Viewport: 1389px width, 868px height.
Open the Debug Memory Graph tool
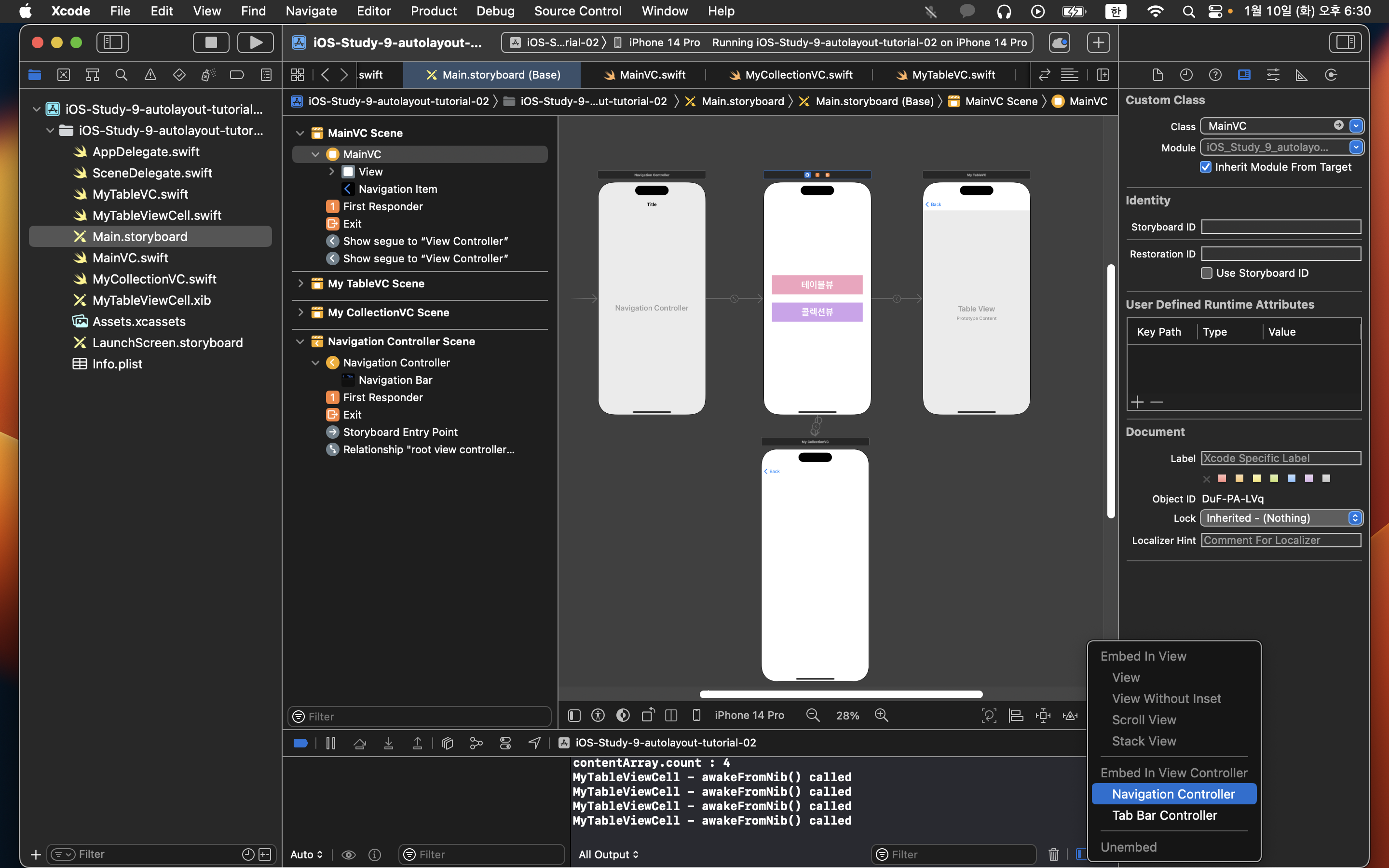pos(476,743)
